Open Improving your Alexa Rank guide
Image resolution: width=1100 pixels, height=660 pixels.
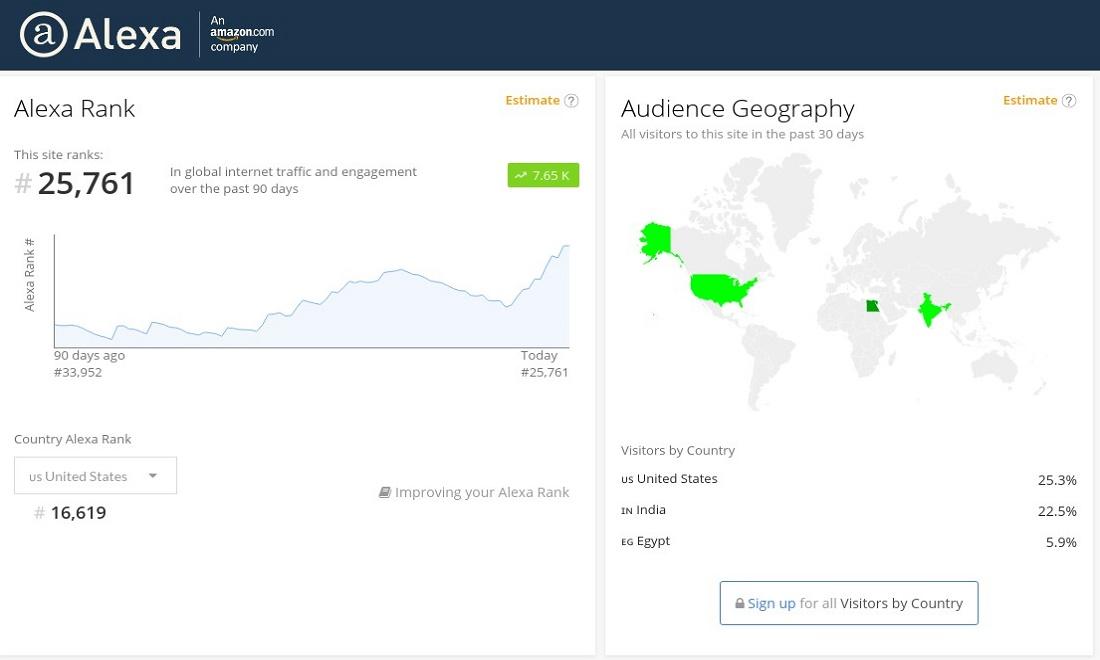point(482,491)
